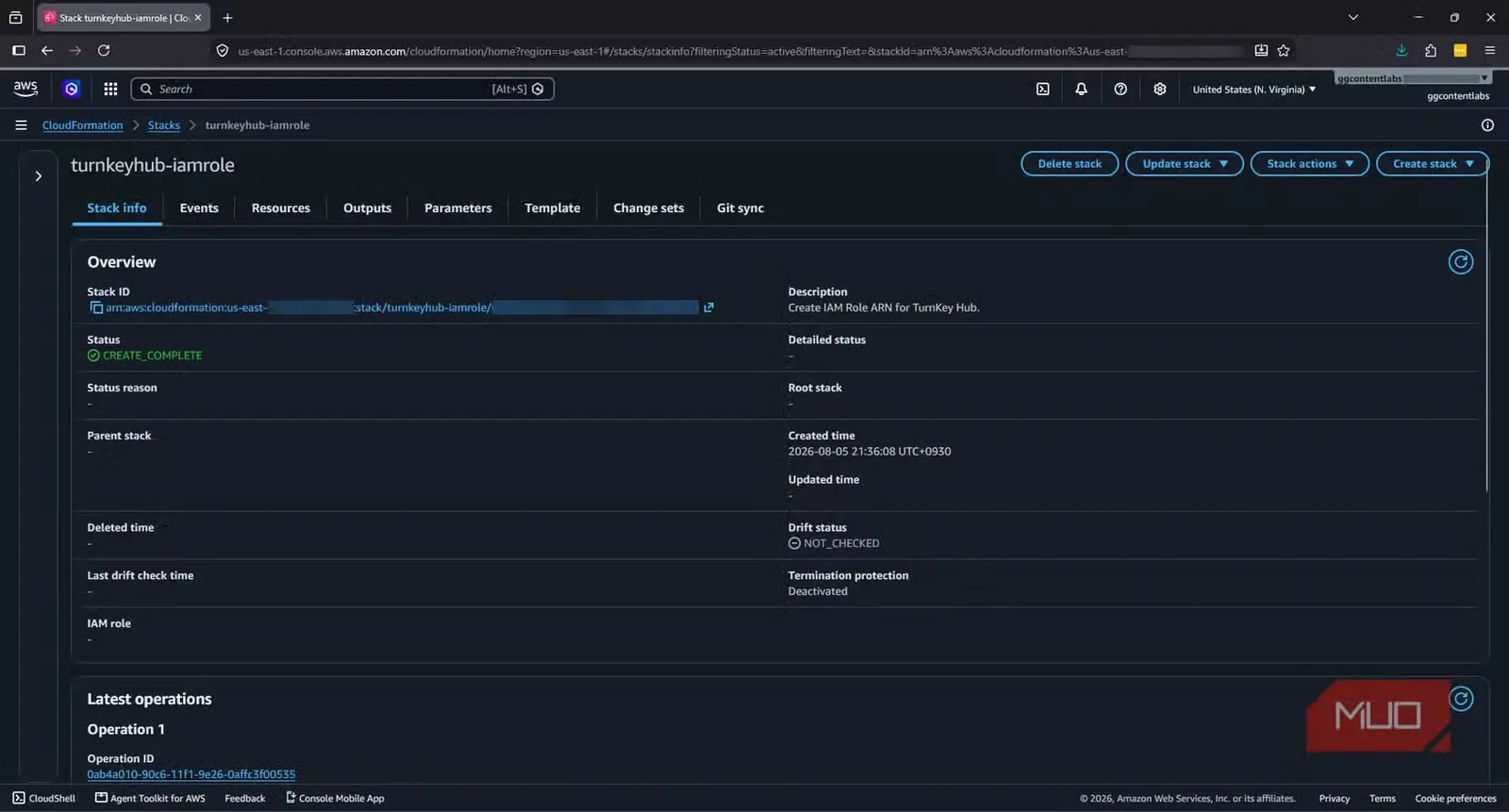Switch to the Stack info tab

pos(117,208)
